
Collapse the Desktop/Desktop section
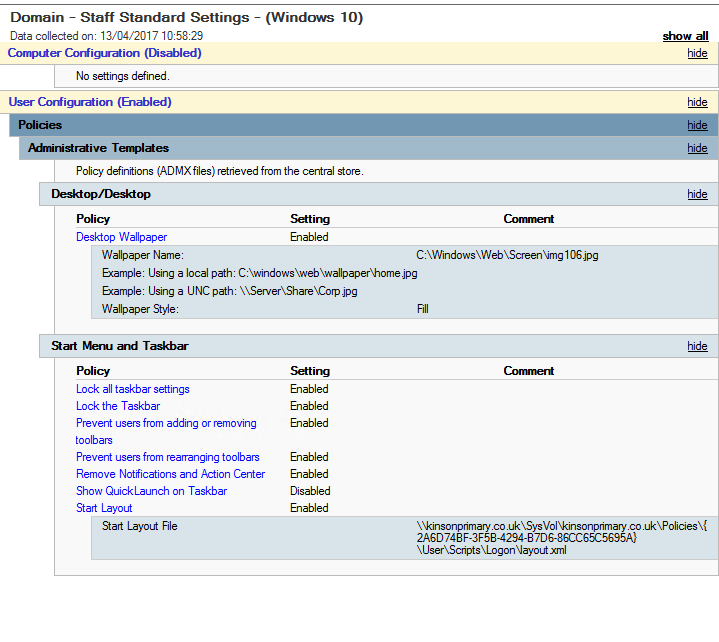[x=697, y=194]
